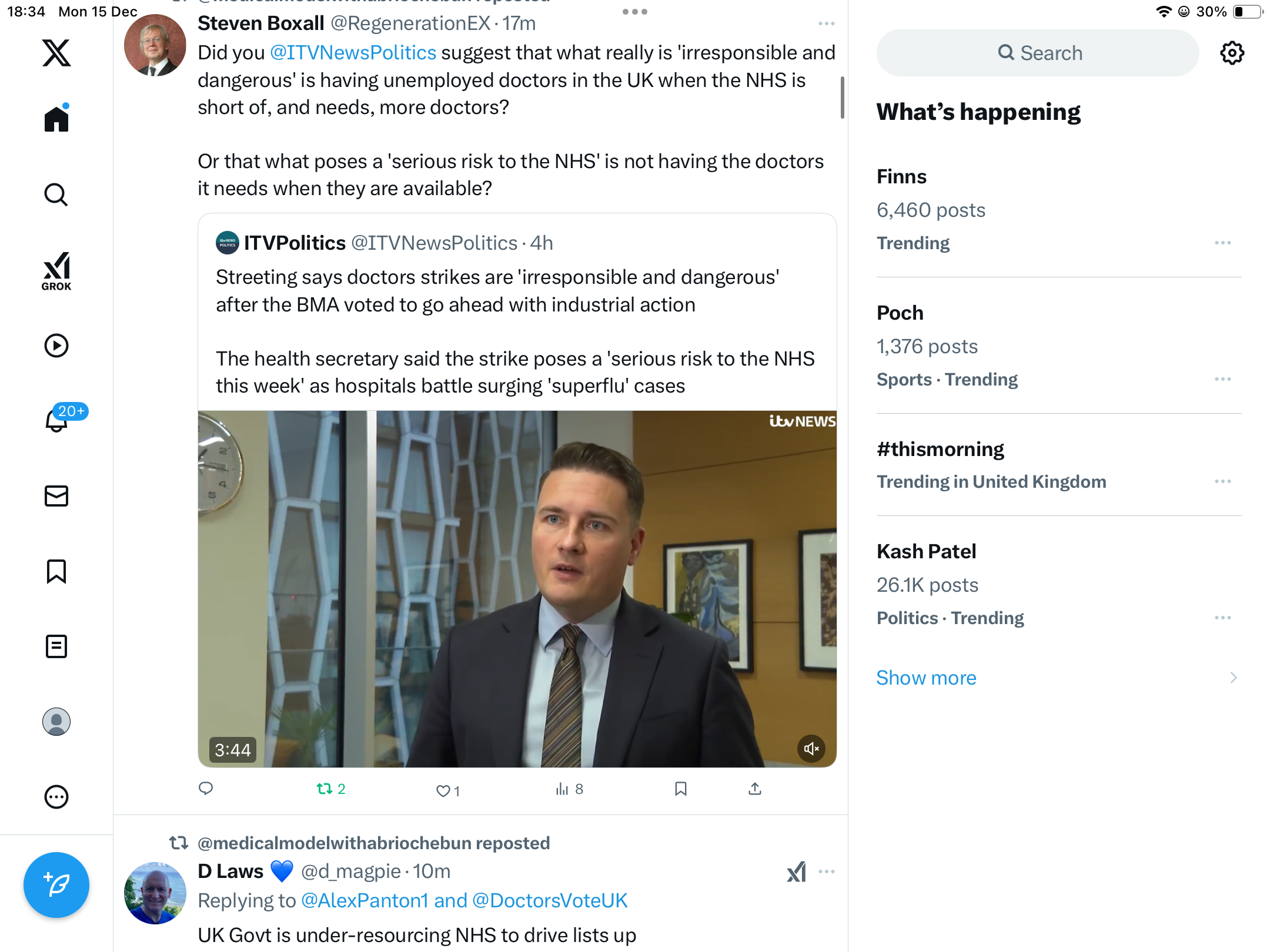Open Messages envelope in sidebar
This screenshot has width=1270, height=952.
(56, 496)
